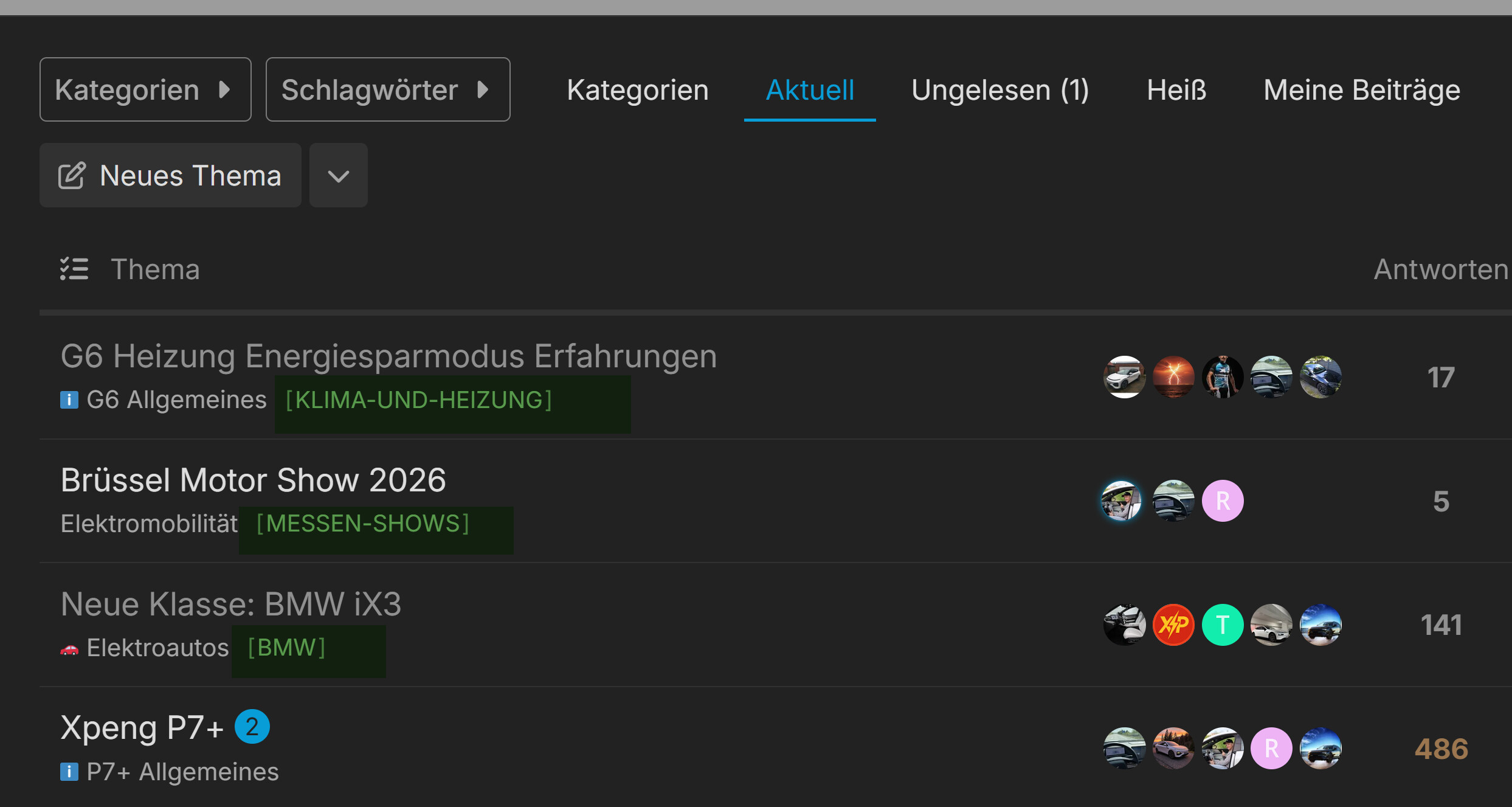1512x807 pixels.
Task: Click the red XP avatar icon
Action: (1173, 625)
